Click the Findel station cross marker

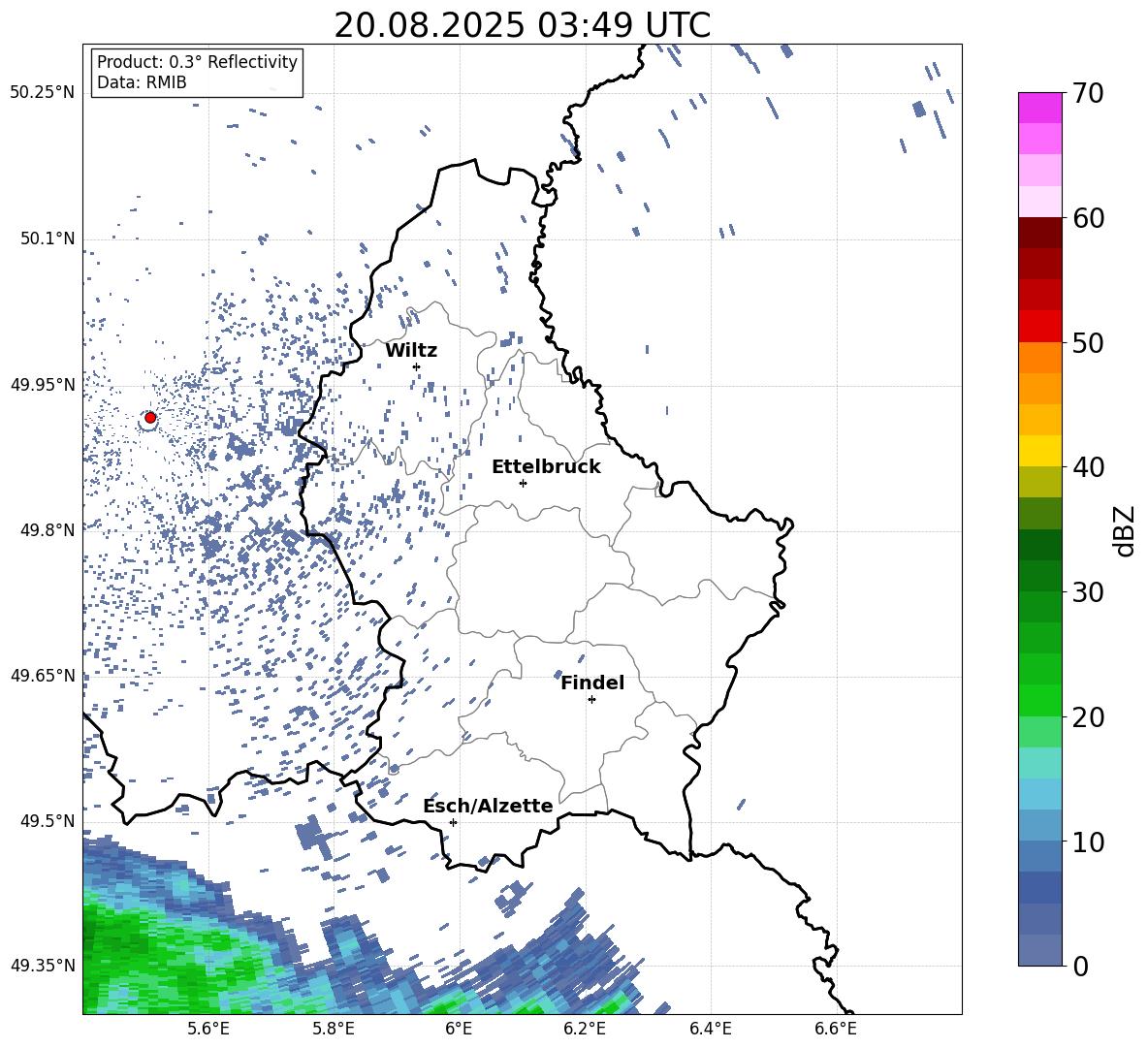[591, 700]
